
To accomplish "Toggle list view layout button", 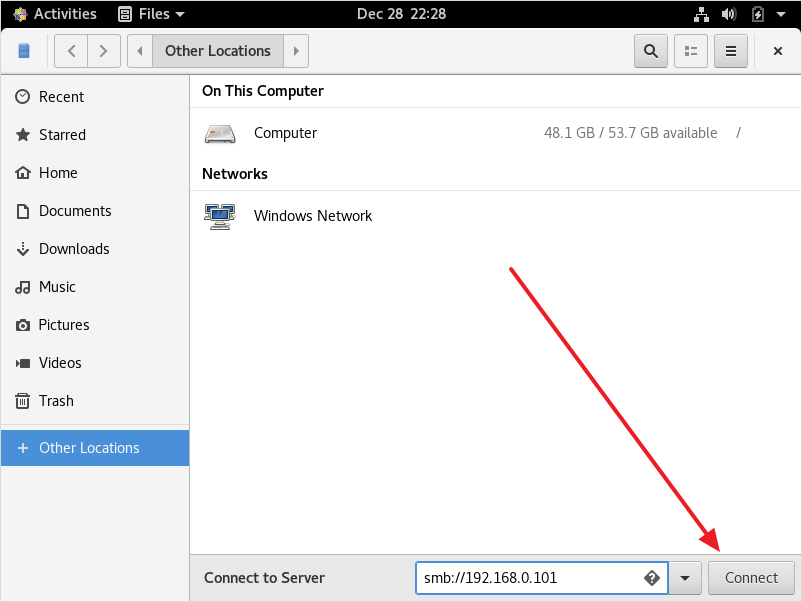I will point(690,51).
